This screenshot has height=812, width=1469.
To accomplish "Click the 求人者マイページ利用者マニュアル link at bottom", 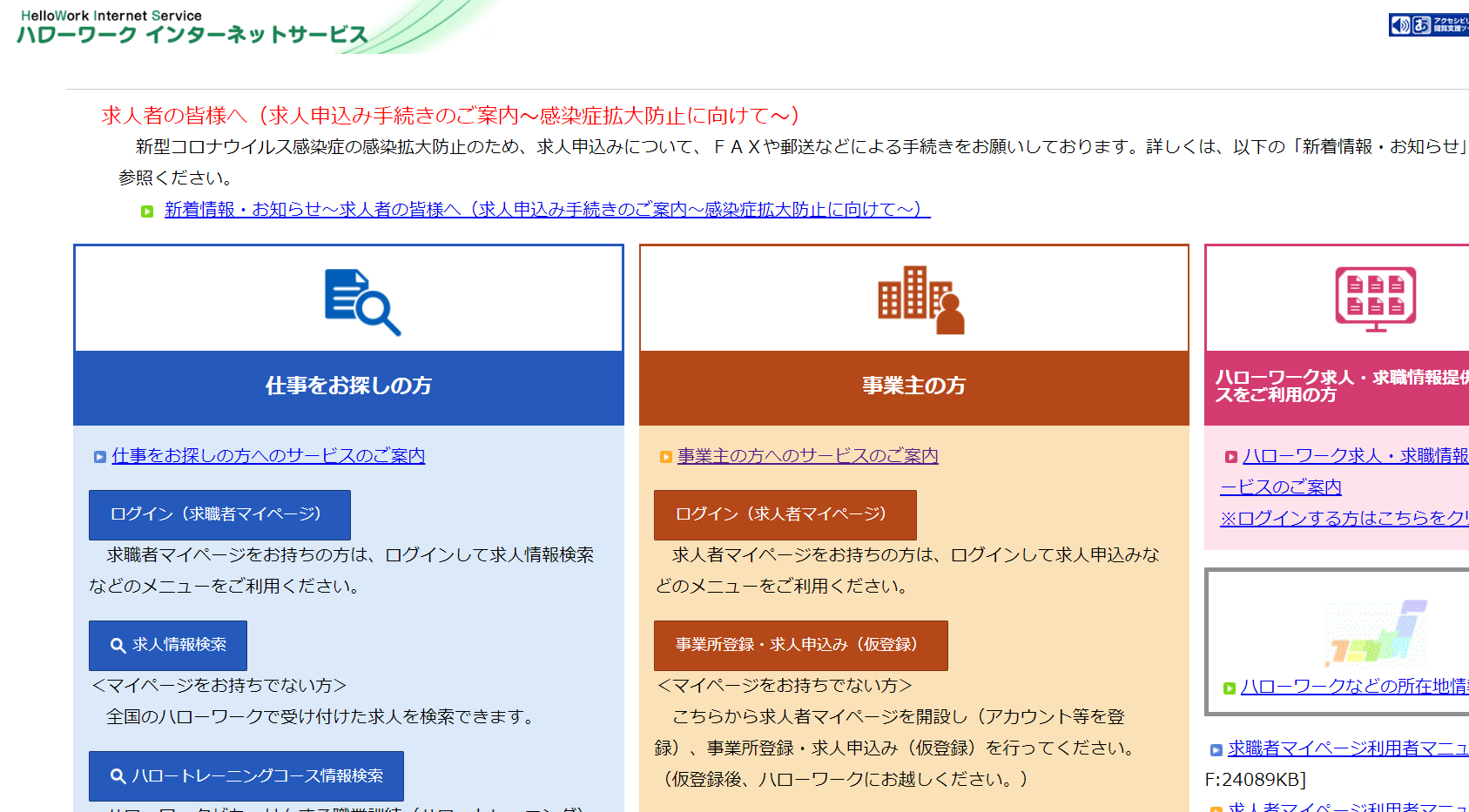I will click(1348, 807).
